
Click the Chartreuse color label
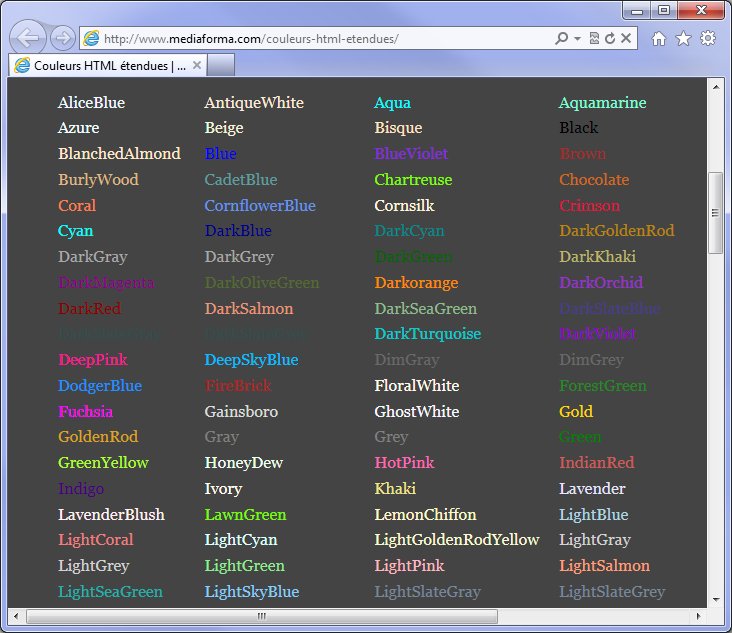[x=413, y=180]
